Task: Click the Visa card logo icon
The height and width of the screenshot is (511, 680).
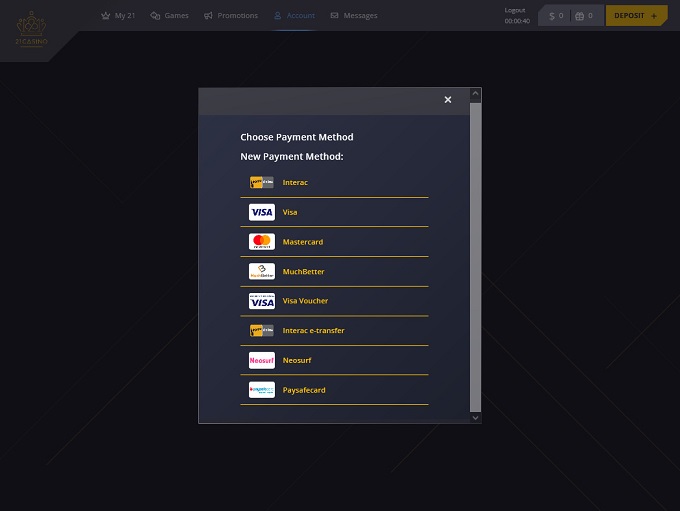Action: tap(261, 212)
